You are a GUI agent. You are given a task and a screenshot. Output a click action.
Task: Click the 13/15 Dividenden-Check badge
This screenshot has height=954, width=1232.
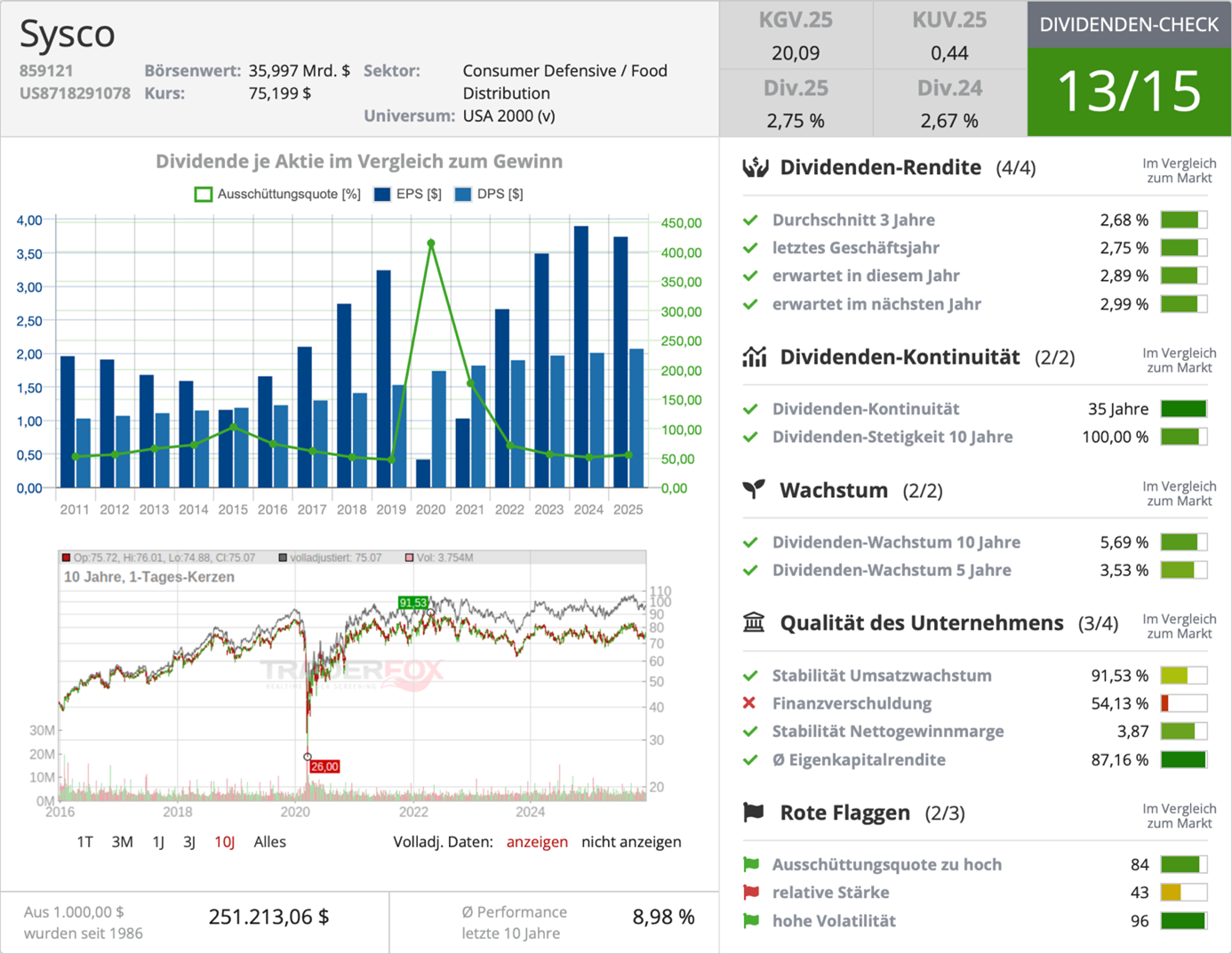coord(1128,92)
